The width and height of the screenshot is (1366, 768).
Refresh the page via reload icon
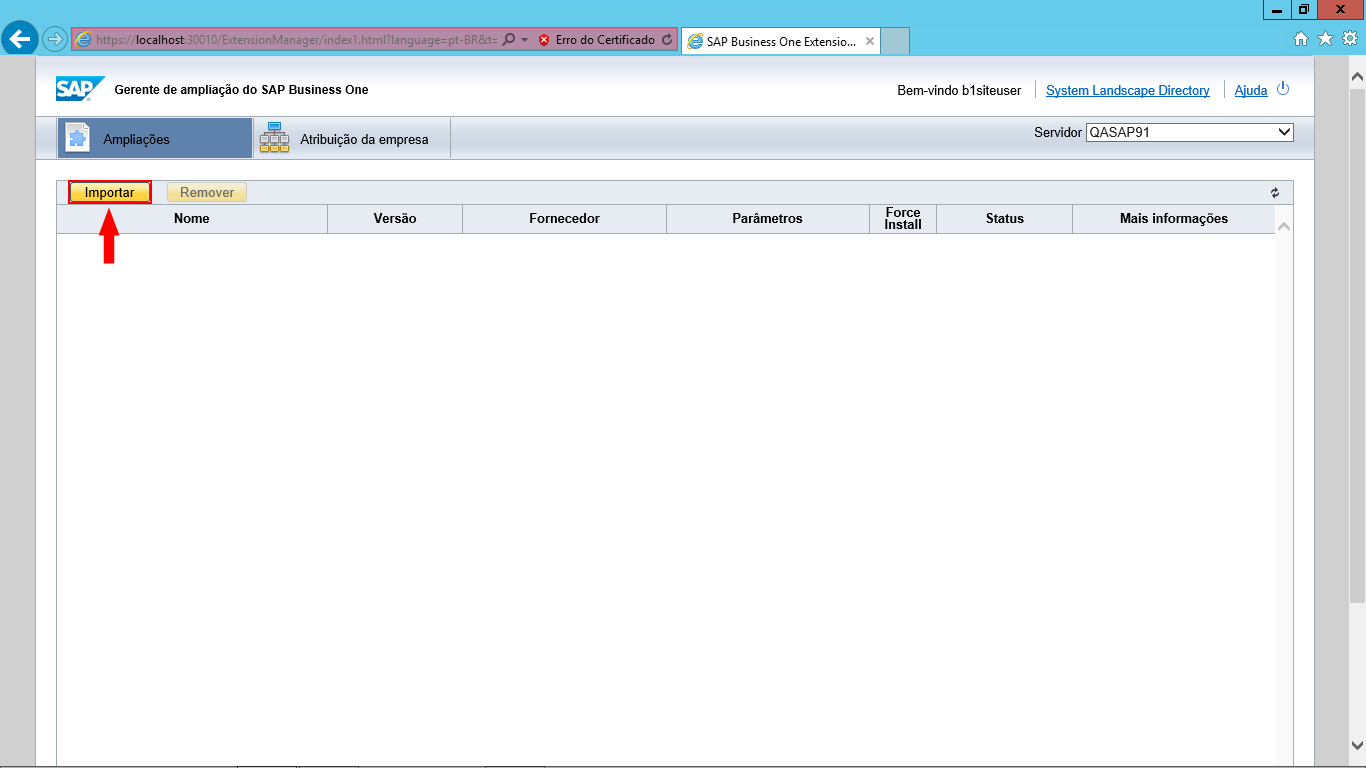(x=667, y=40)
